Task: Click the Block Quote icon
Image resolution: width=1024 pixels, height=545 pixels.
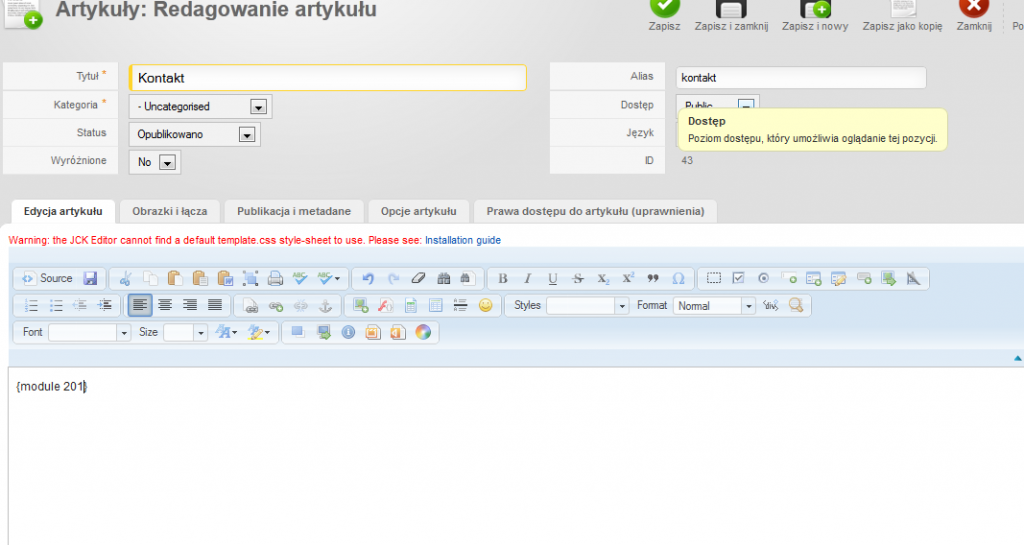Action: pos(654,279)
